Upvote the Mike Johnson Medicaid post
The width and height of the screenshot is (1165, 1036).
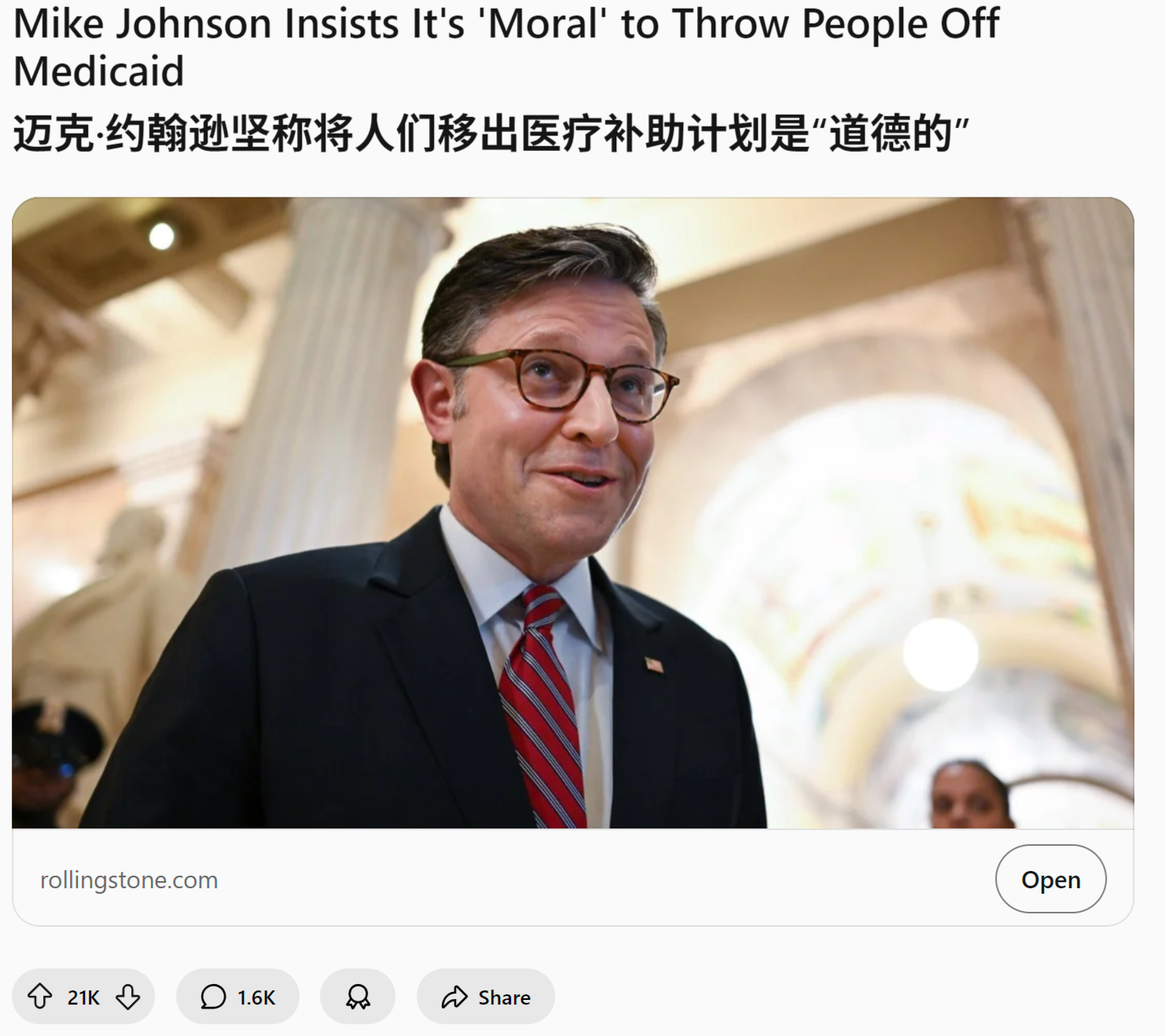click(40, 997)
